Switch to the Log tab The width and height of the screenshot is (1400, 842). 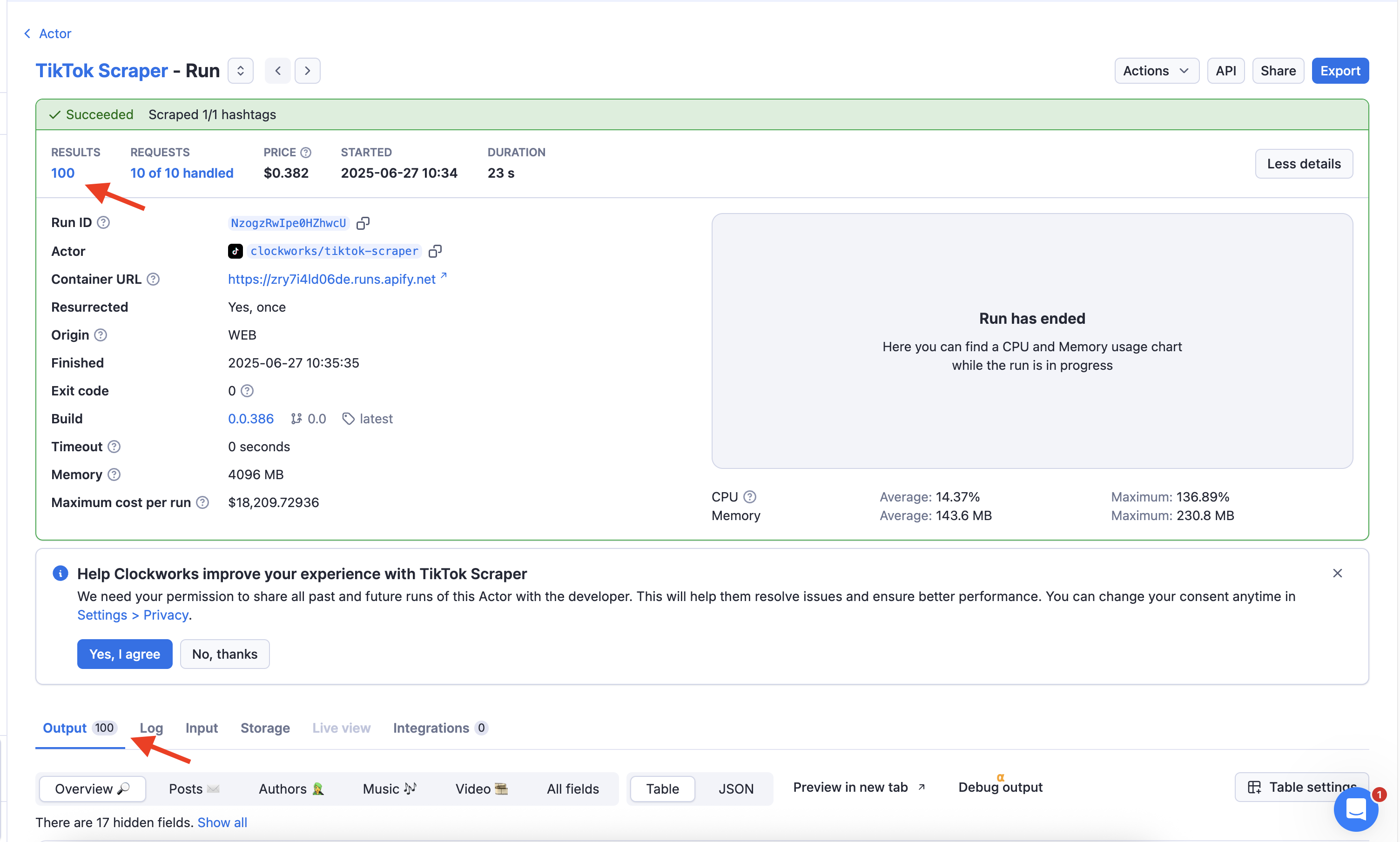[x=152, y=728]
